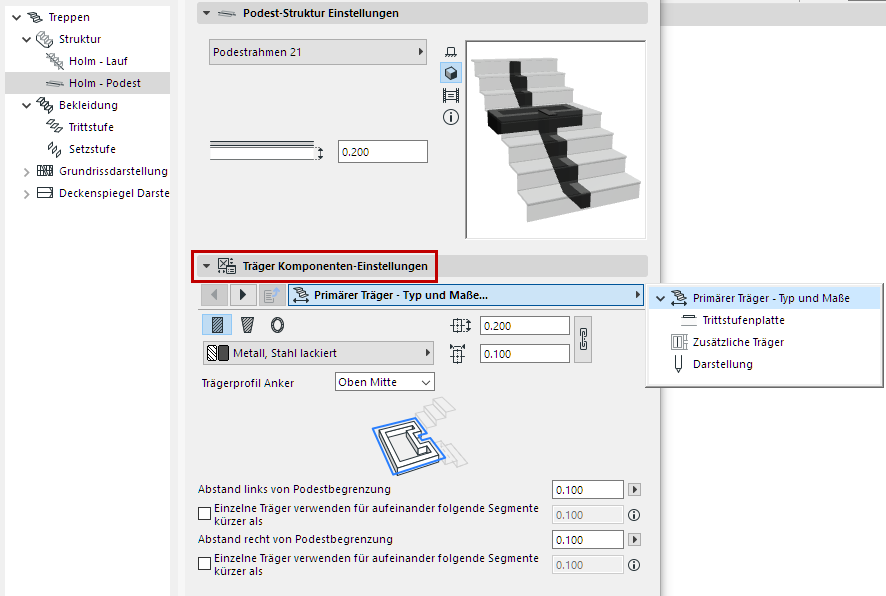Collapse the Träger Komponenten-Einstellungen panel
This screenshot has width=886, height=596.
click(207, 266)
